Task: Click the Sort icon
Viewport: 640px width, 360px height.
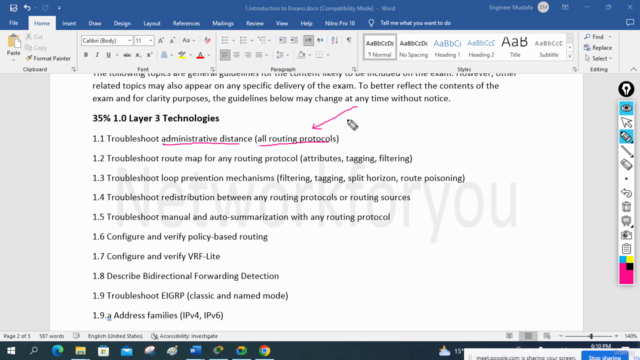Action: pos(335,40)
